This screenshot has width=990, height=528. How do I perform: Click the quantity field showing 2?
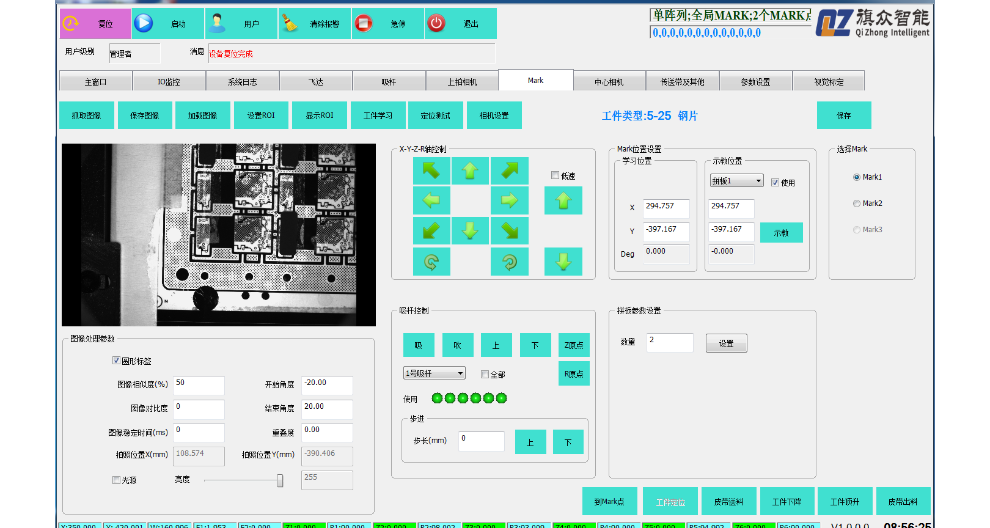click(x=670, y=343)
